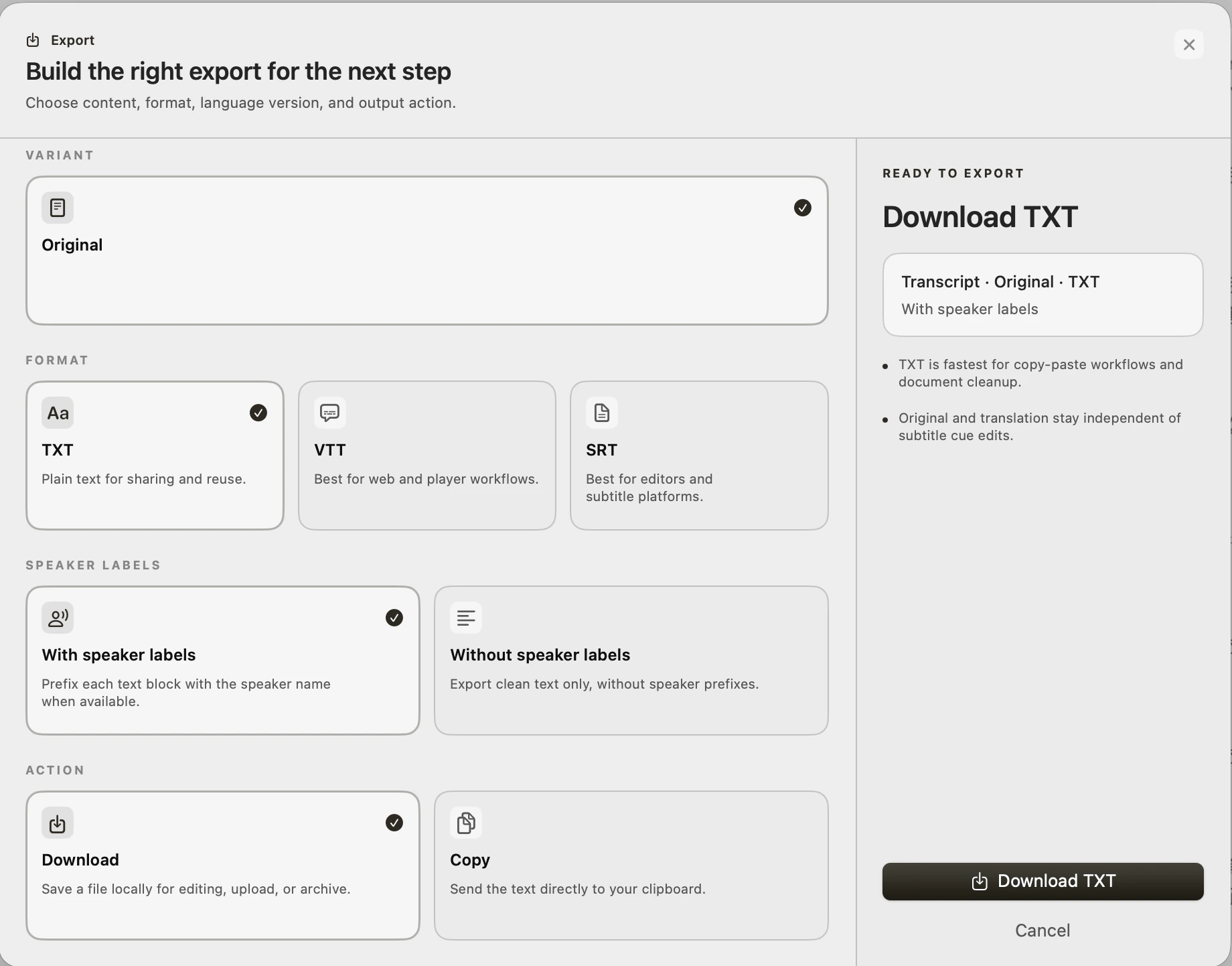This screenshot has width=1232, height=966.
Task: Select the Copy action title
Action: tap(470, 860)
